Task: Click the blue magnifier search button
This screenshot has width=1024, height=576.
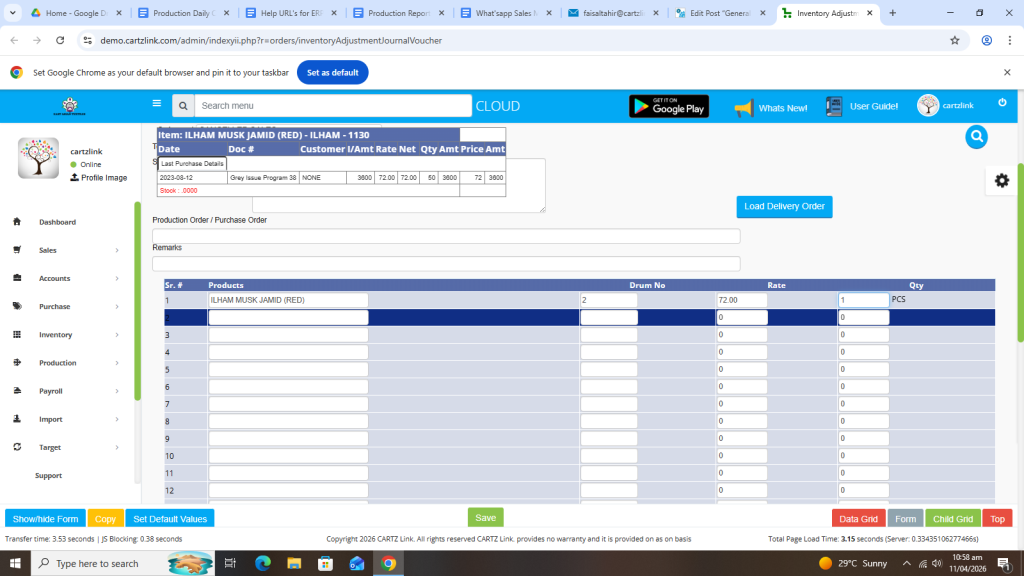Action: coord(976,137)
